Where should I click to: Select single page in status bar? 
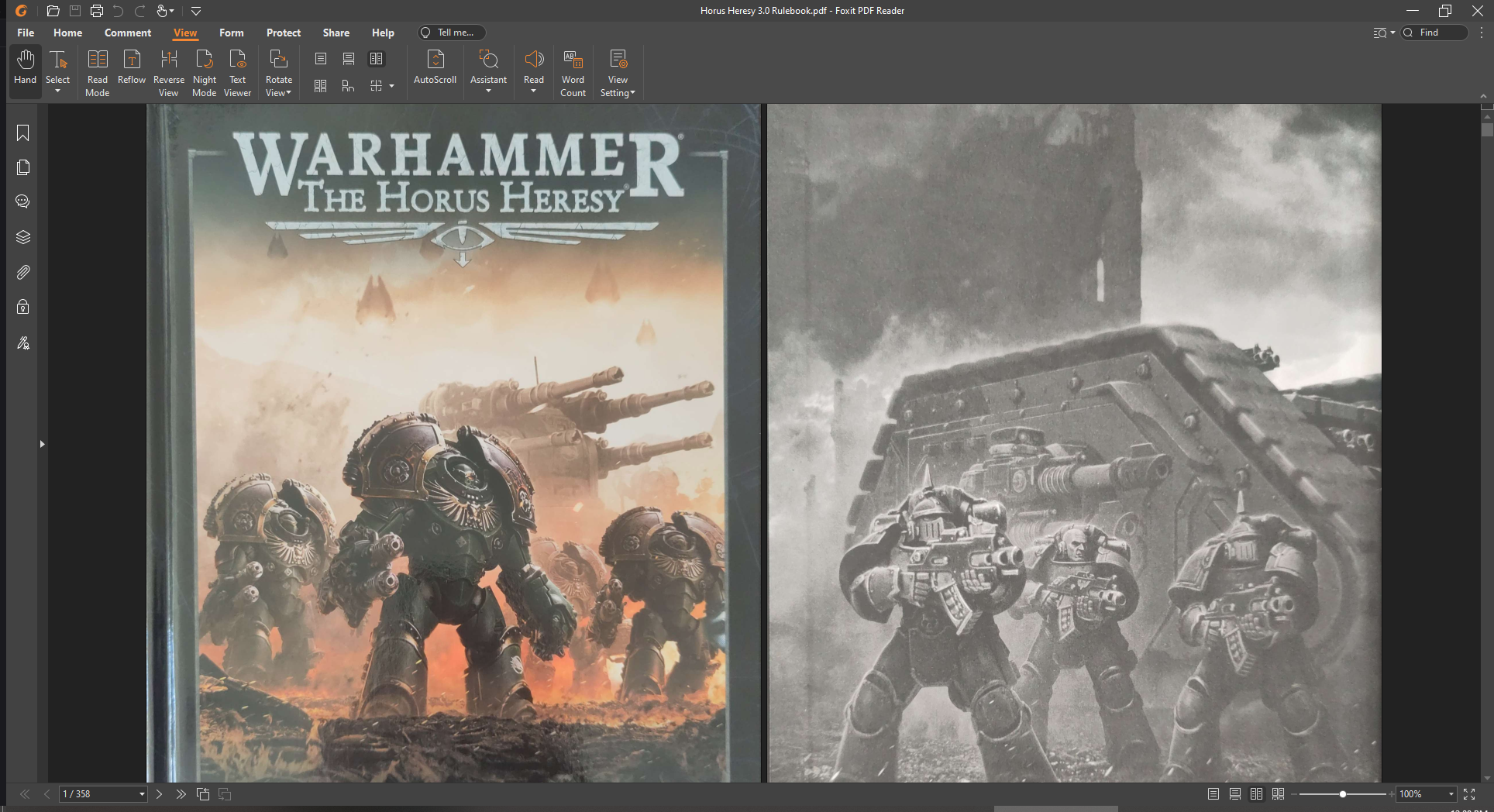point(1213,794)
